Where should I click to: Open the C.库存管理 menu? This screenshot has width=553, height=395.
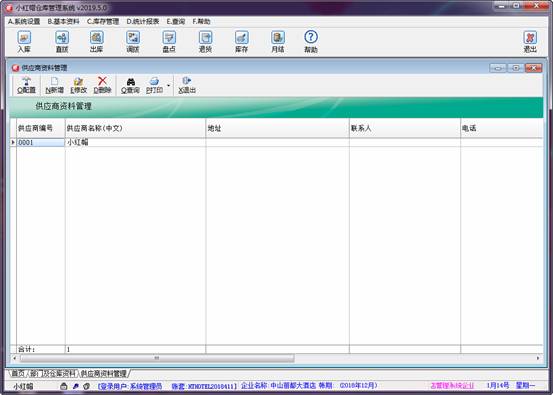click(x=103, y=22)
